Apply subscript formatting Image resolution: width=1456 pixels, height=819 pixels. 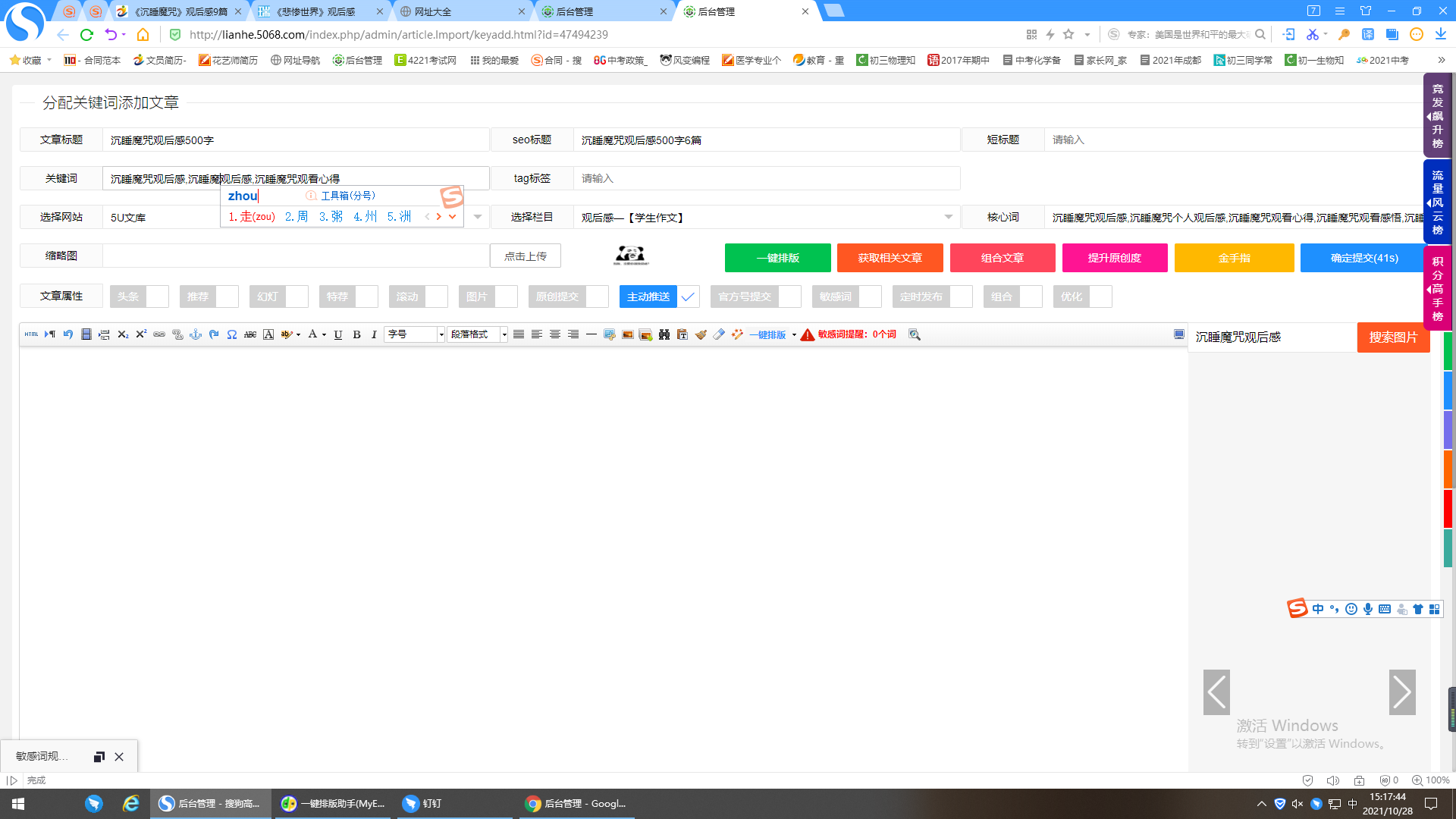coord(123,334)
